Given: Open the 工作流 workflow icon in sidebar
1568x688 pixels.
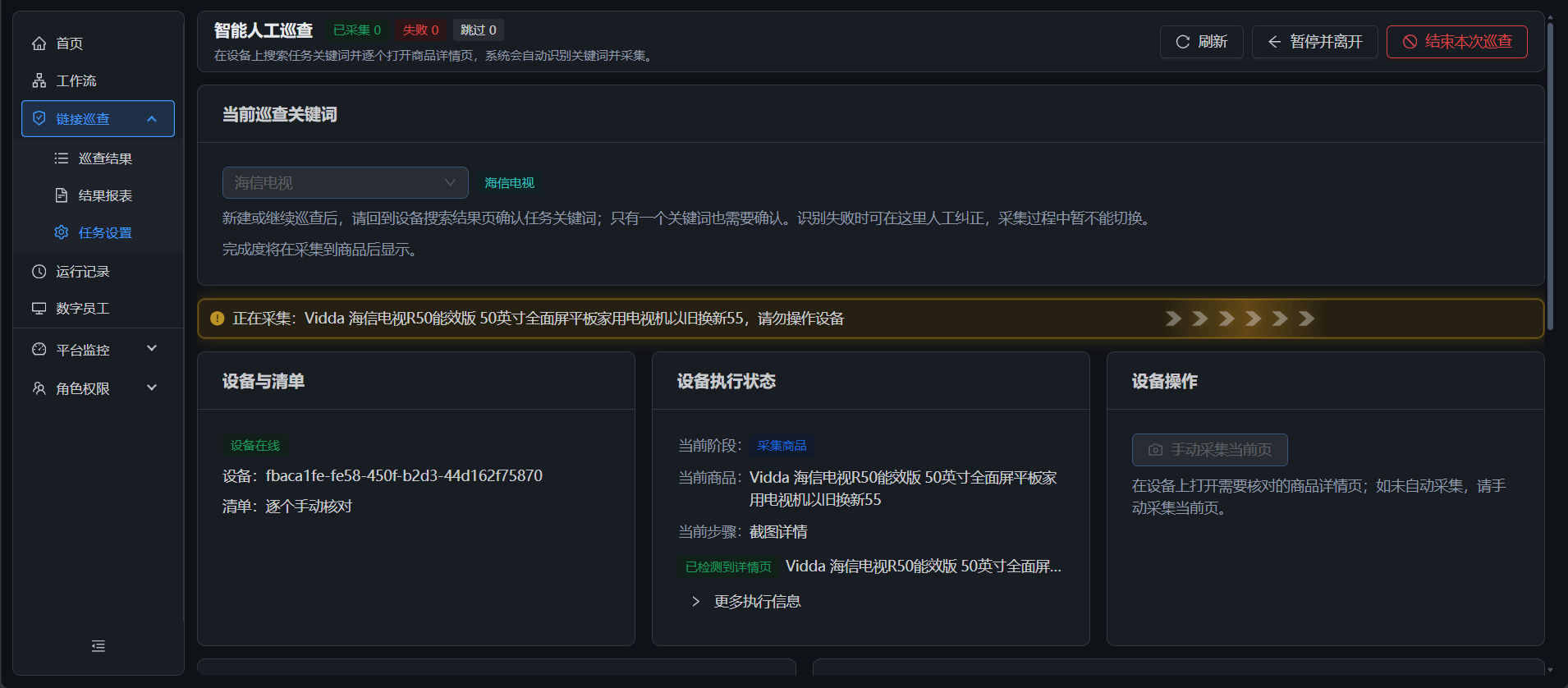Looking at the screenshot, I should [39, 80].
